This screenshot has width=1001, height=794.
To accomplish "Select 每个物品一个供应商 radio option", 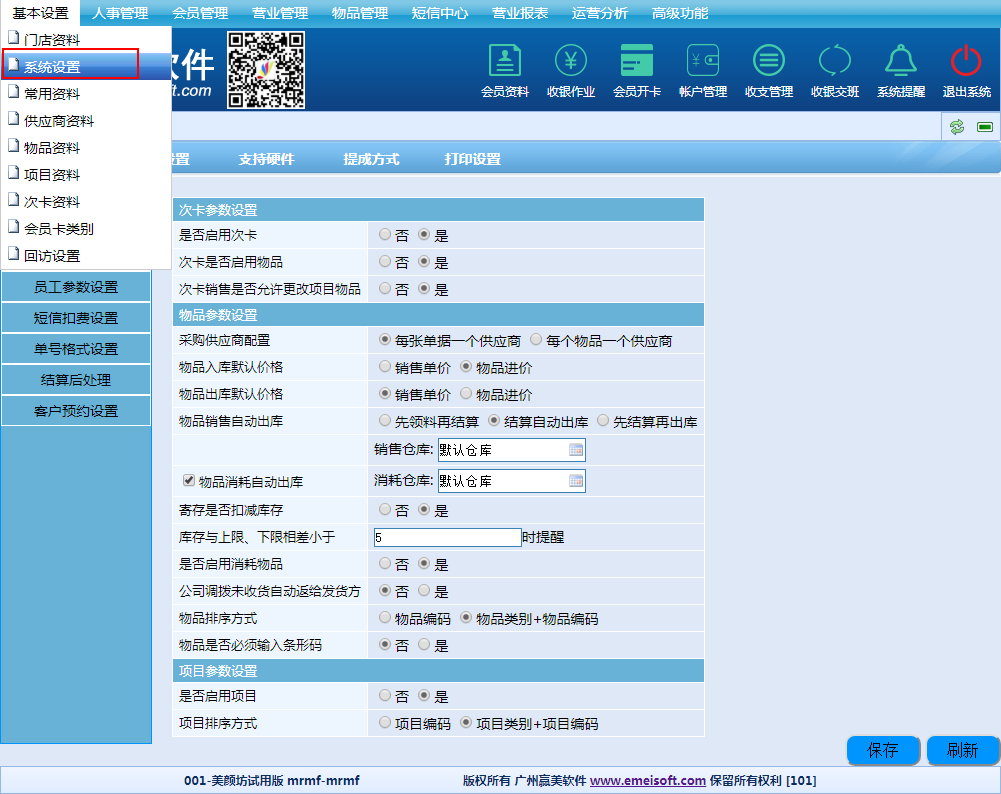I will (x=536, y=340).
